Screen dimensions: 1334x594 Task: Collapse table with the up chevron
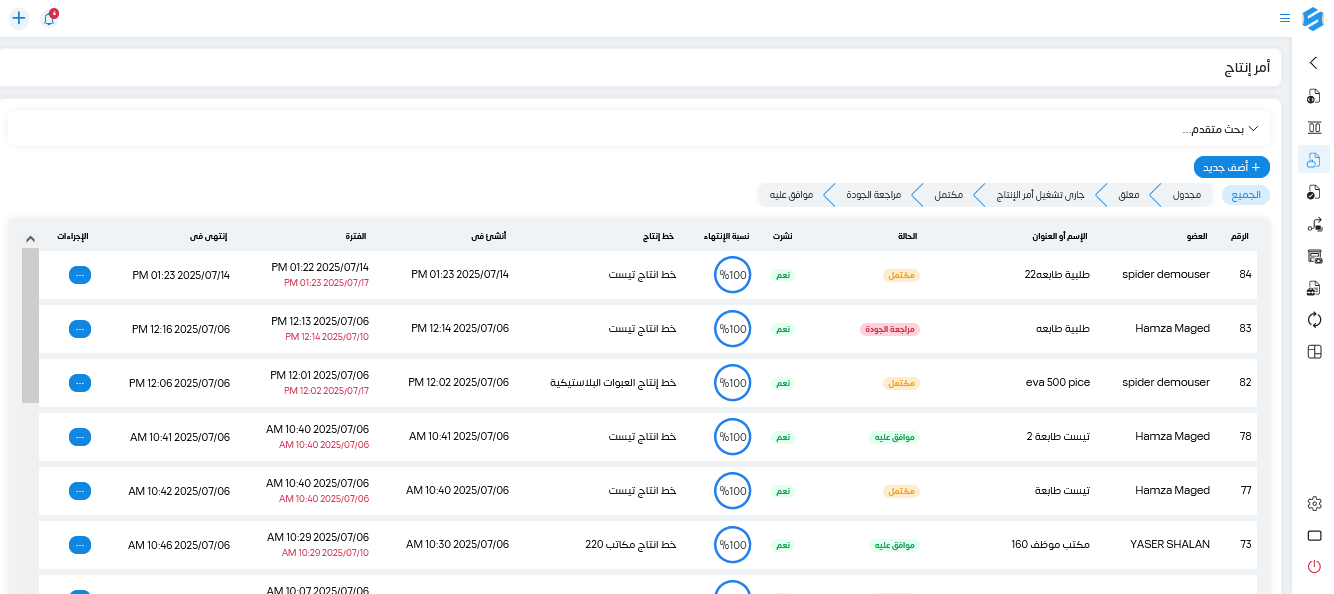30,238
